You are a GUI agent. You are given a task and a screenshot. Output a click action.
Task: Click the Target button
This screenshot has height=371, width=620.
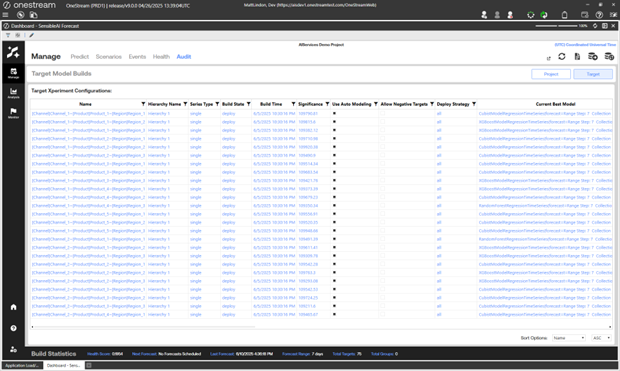coord(593,74)
